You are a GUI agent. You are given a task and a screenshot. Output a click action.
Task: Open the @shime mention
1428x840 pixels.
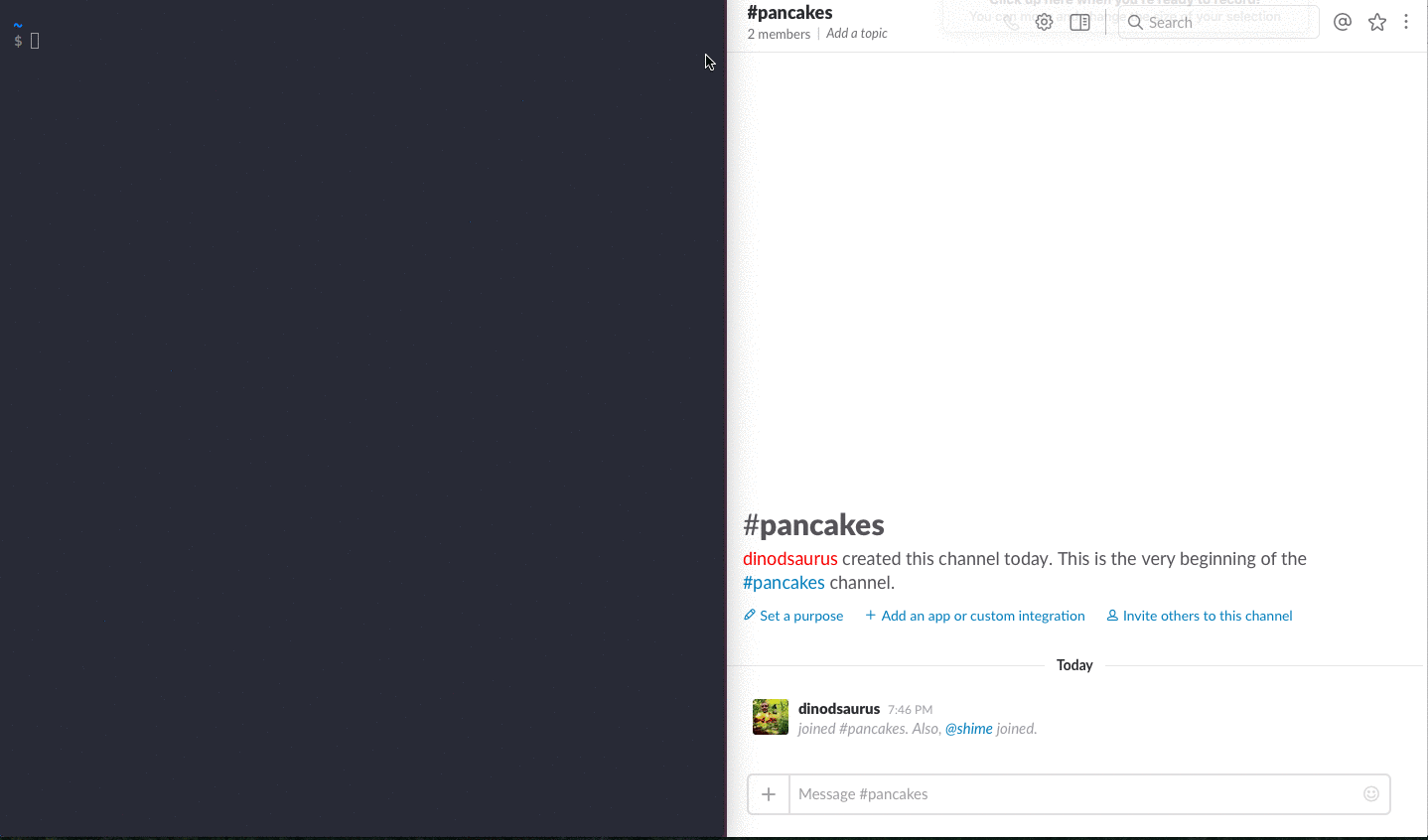point(969,729)
